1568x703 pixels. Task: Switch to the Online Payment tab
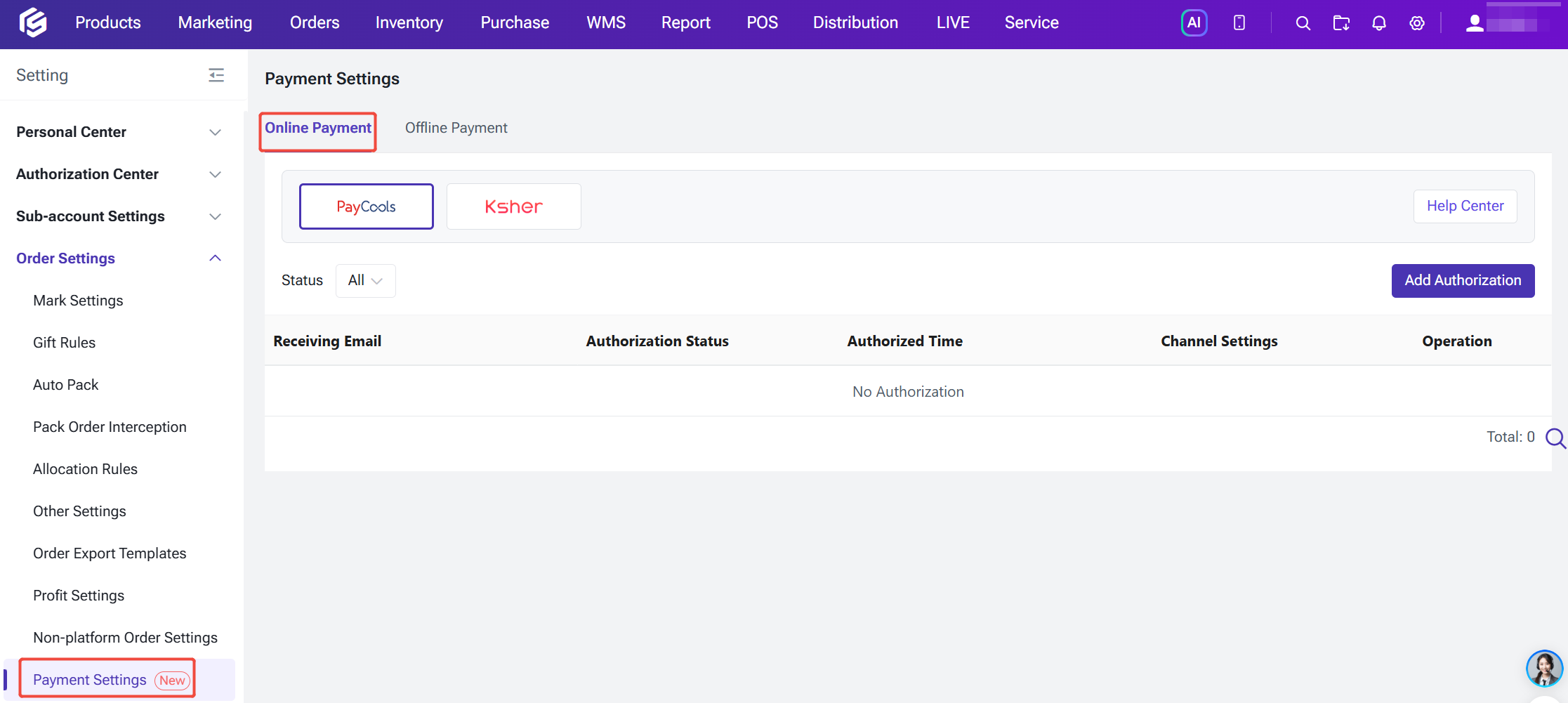[318, 128]
